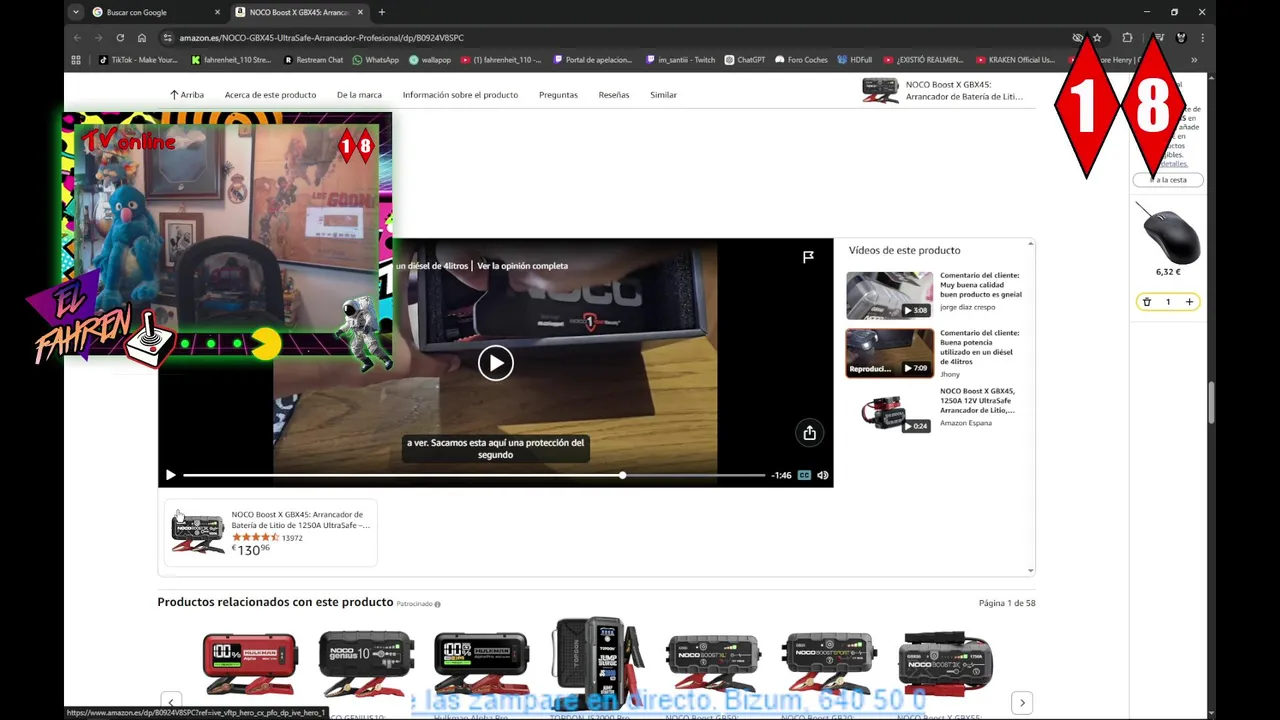Screen dimensions: 1280x720
Task: Click the video progress slider handle
Action: 622,475
